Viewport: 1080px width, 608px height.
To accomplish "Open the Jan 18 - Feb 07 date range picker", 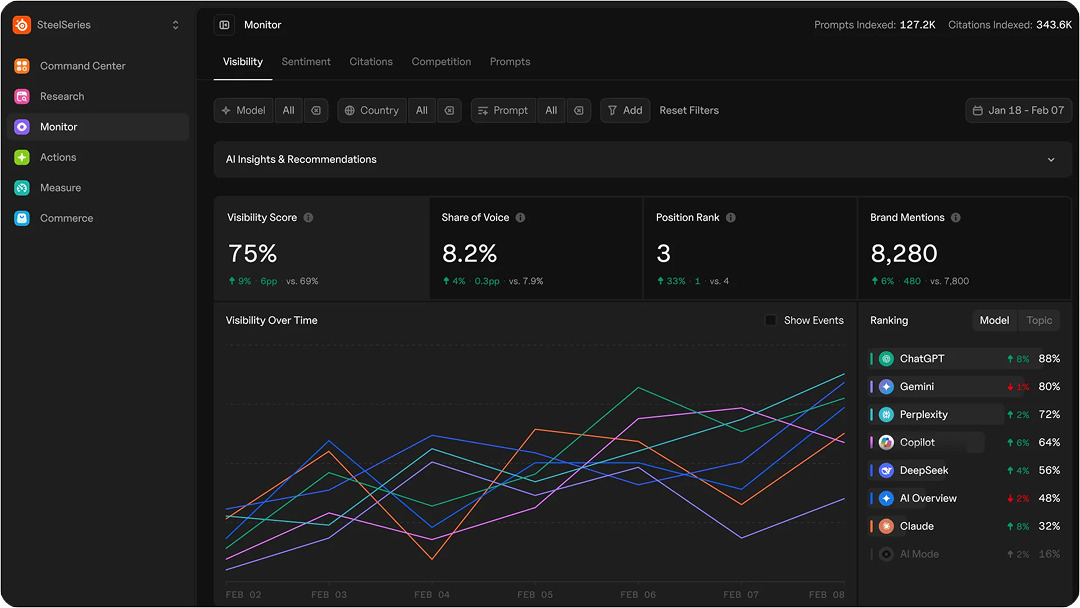I will [x=1019, y=110].
